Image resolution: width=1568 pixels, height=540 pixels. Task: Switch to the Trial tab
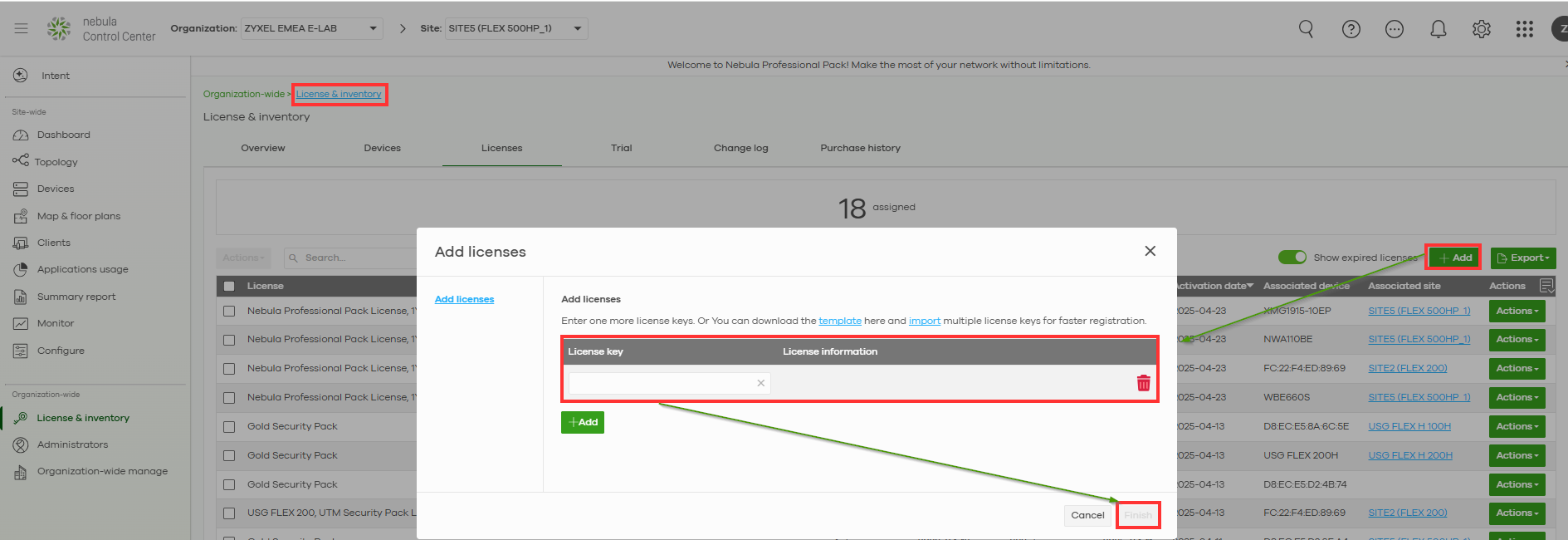622,148
